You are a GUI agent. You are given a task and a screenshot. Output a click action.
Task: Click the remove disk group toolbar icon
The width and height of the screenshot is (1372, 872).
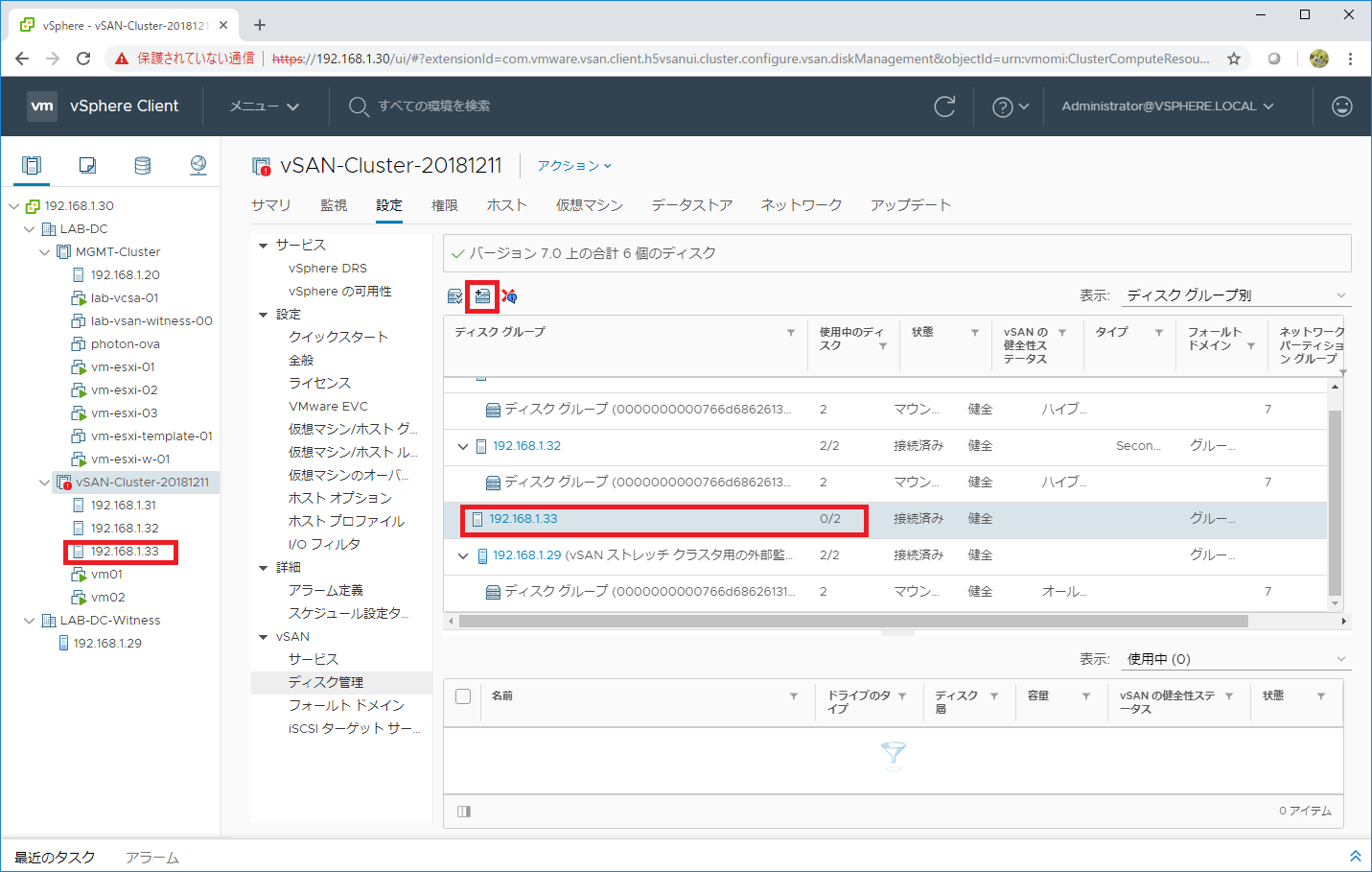coord(509,296)
